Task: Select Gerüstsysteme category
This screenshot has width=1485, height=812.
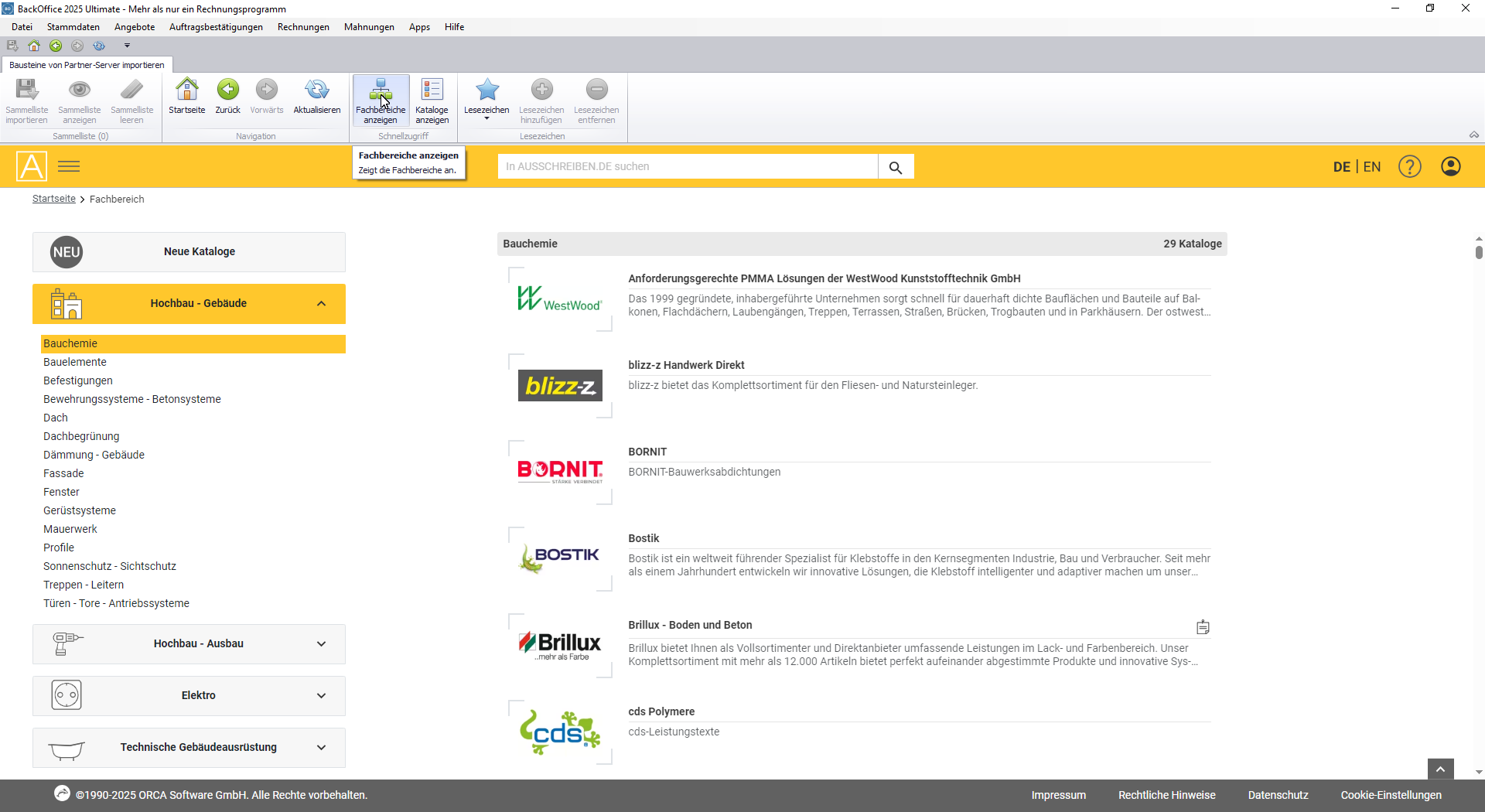Action: point(80,510)
